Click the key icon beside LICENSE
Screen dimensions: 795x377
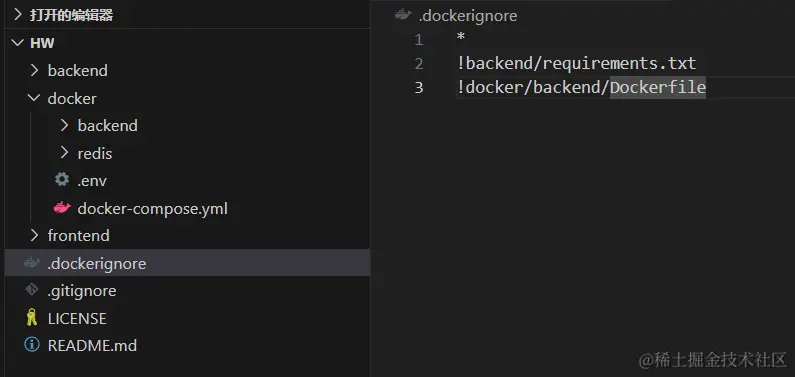coord(31,318)
